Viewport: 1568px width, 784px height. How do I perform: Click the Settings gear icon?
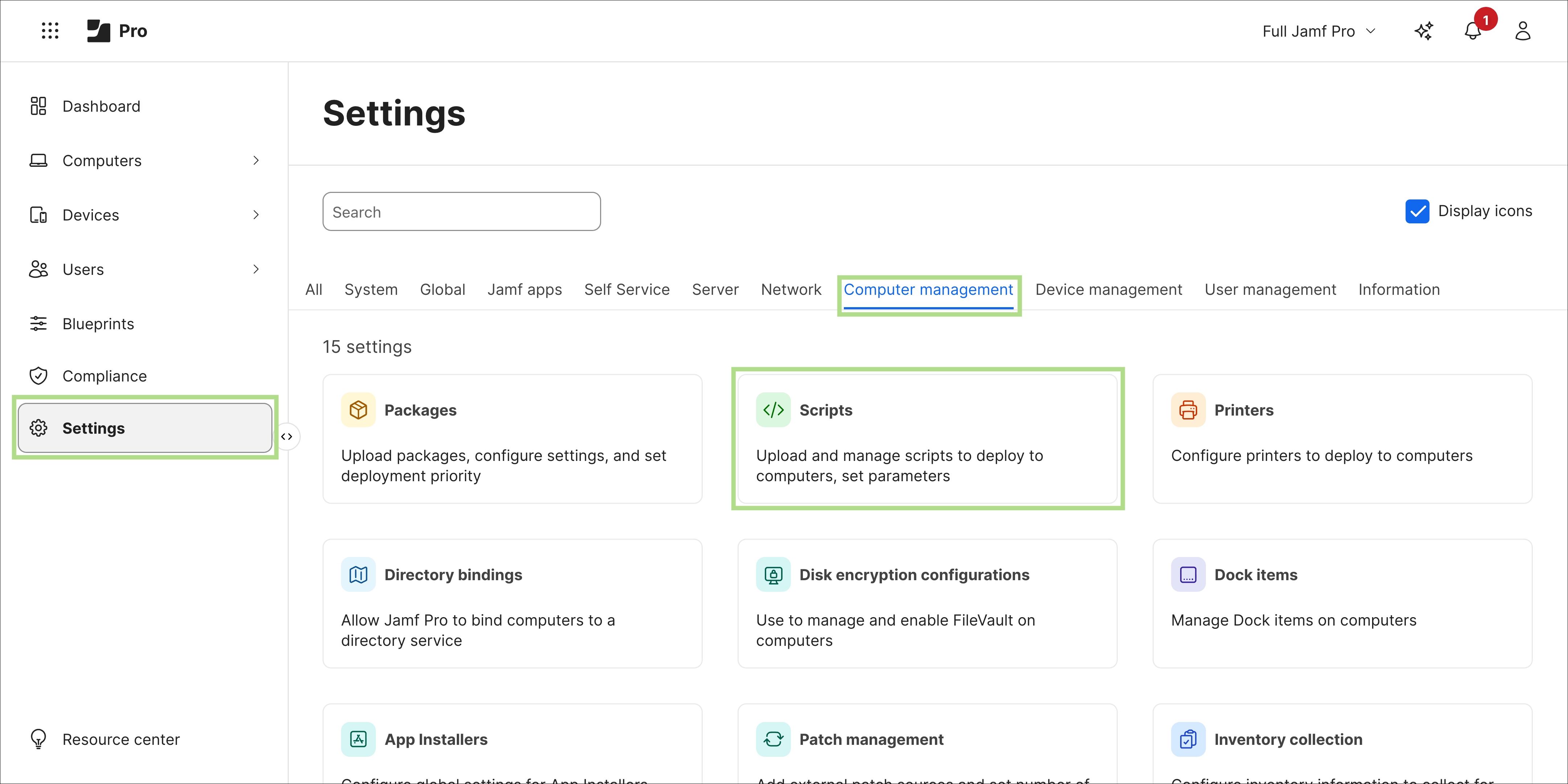[38, 428]
